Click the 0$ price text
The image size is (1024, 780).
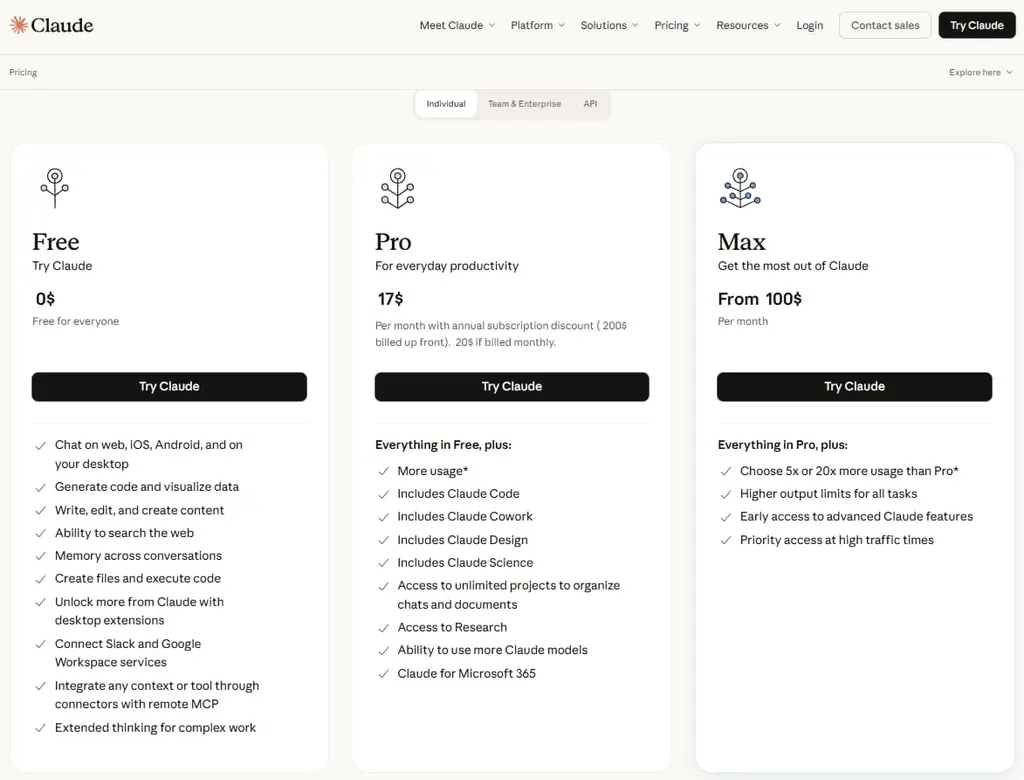pyautogui.click(x=45, y=299)
